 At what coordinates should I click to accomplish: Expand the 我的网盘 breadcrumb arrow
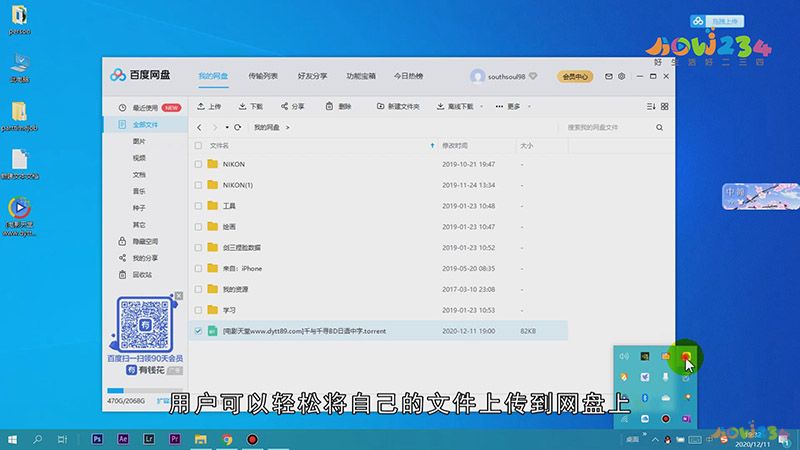(x=288, y=128)
